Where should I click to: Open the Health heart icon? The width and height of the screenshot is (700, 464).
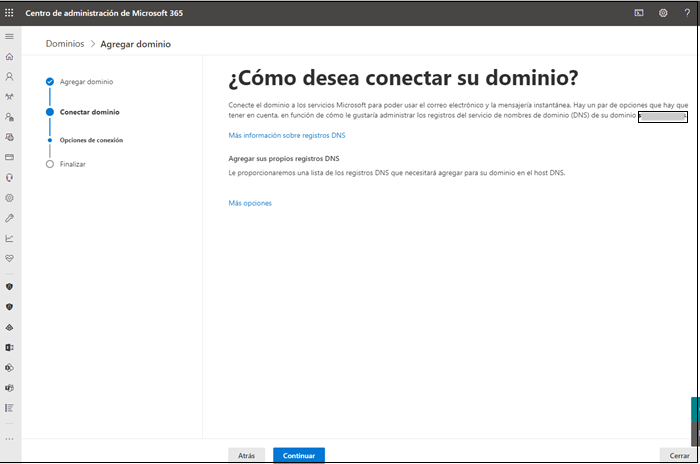pyautogui.click(x=9, y=259)
